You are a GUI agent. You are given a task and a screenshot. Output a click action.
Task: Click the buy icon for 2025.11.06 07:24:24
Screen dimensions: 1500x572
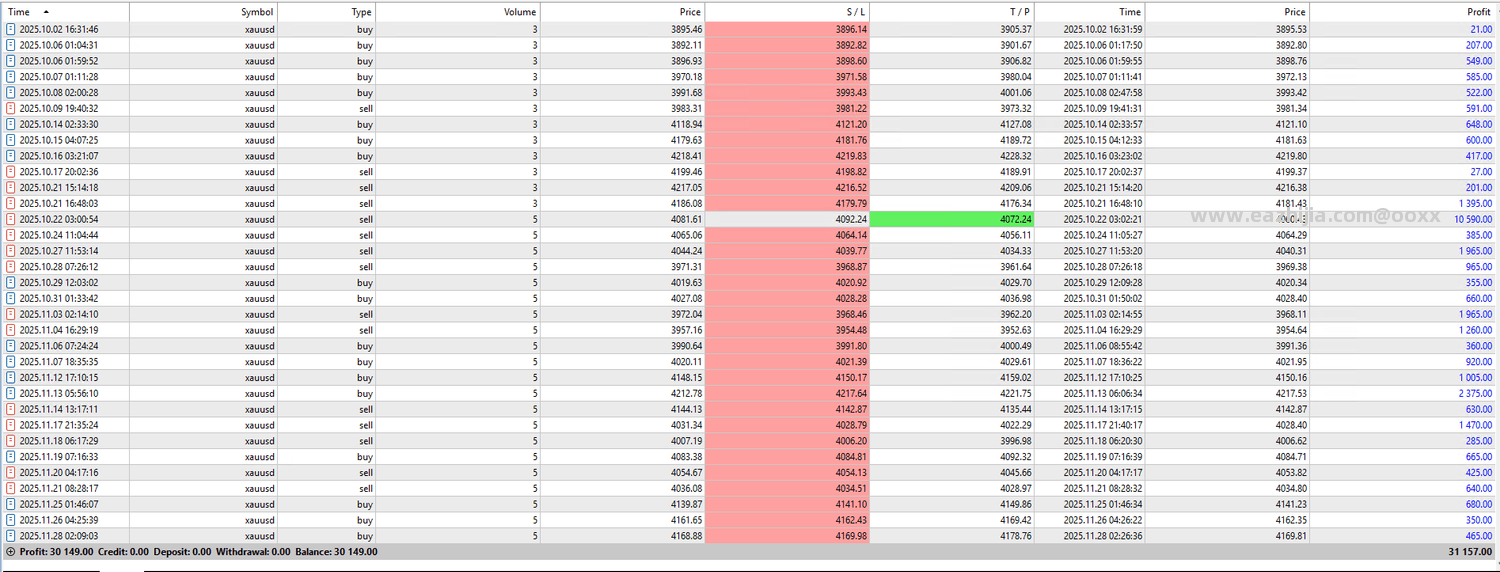tap(11, 346)
